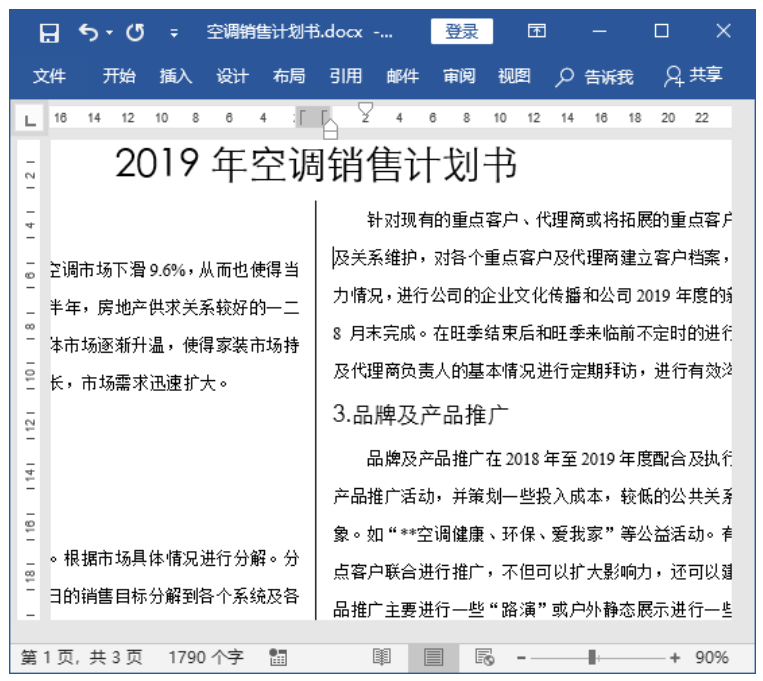Click the vertical ruler on the left

pyautogui.click(x=30, y=380)
